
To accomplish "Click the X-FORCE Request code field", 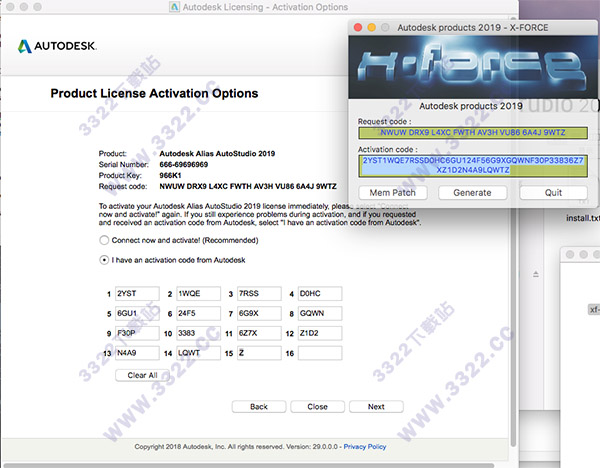I will (473, 133).
